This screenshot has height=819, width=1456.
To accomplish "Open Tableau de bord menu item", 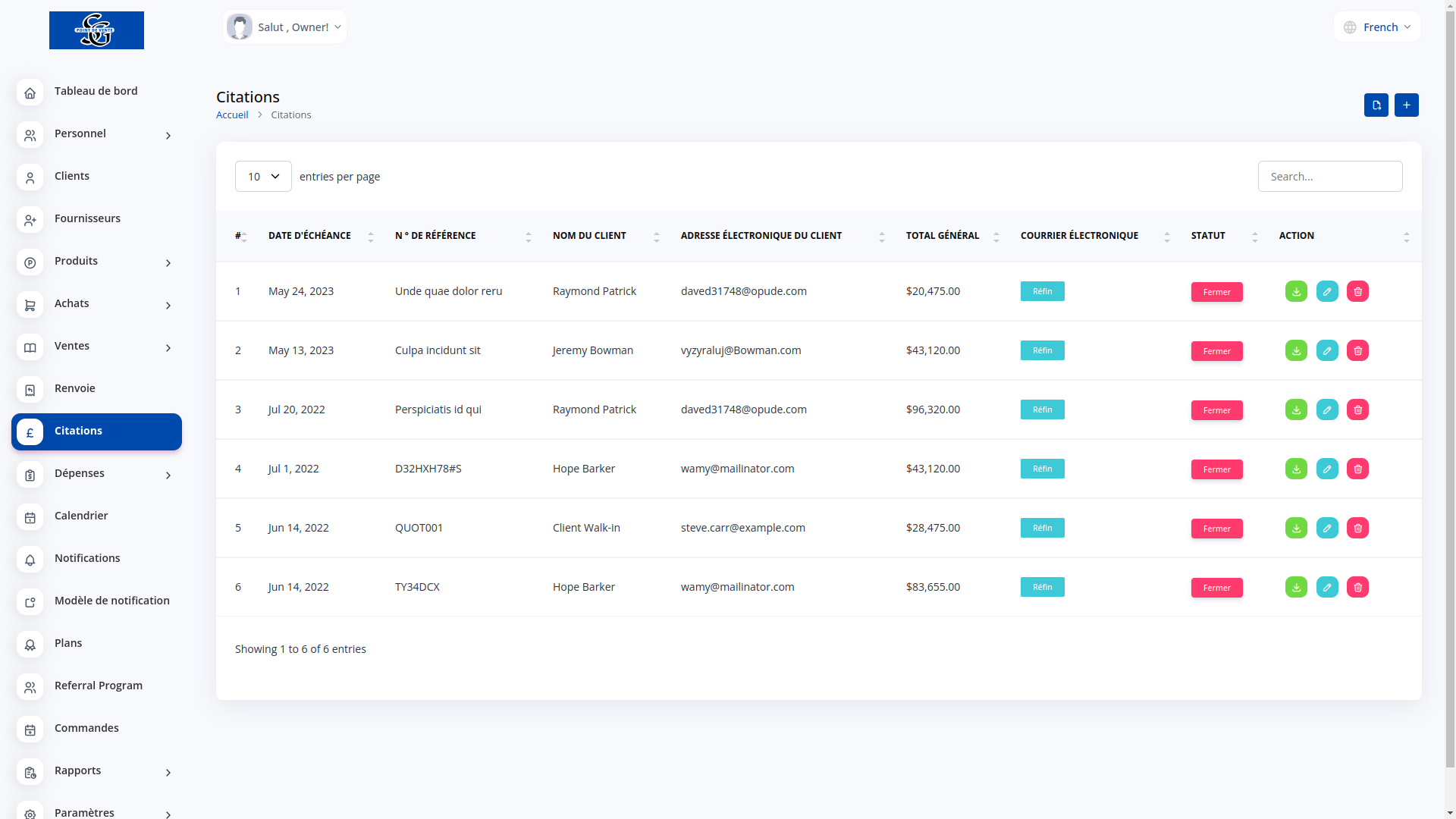I will point(96,91).
